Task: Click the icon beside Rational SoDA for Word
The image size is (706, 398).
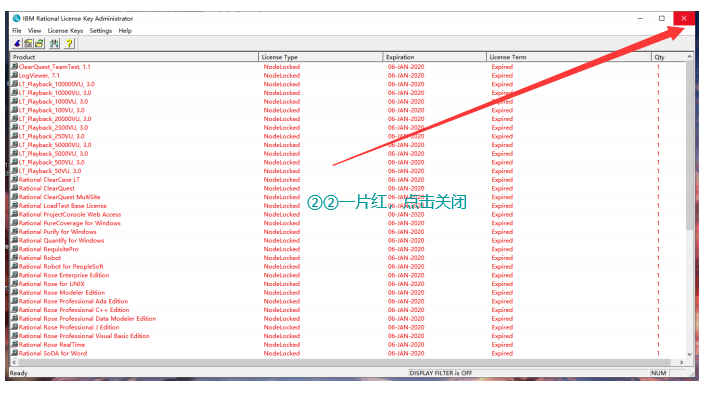Action: (x=14, y=353)
